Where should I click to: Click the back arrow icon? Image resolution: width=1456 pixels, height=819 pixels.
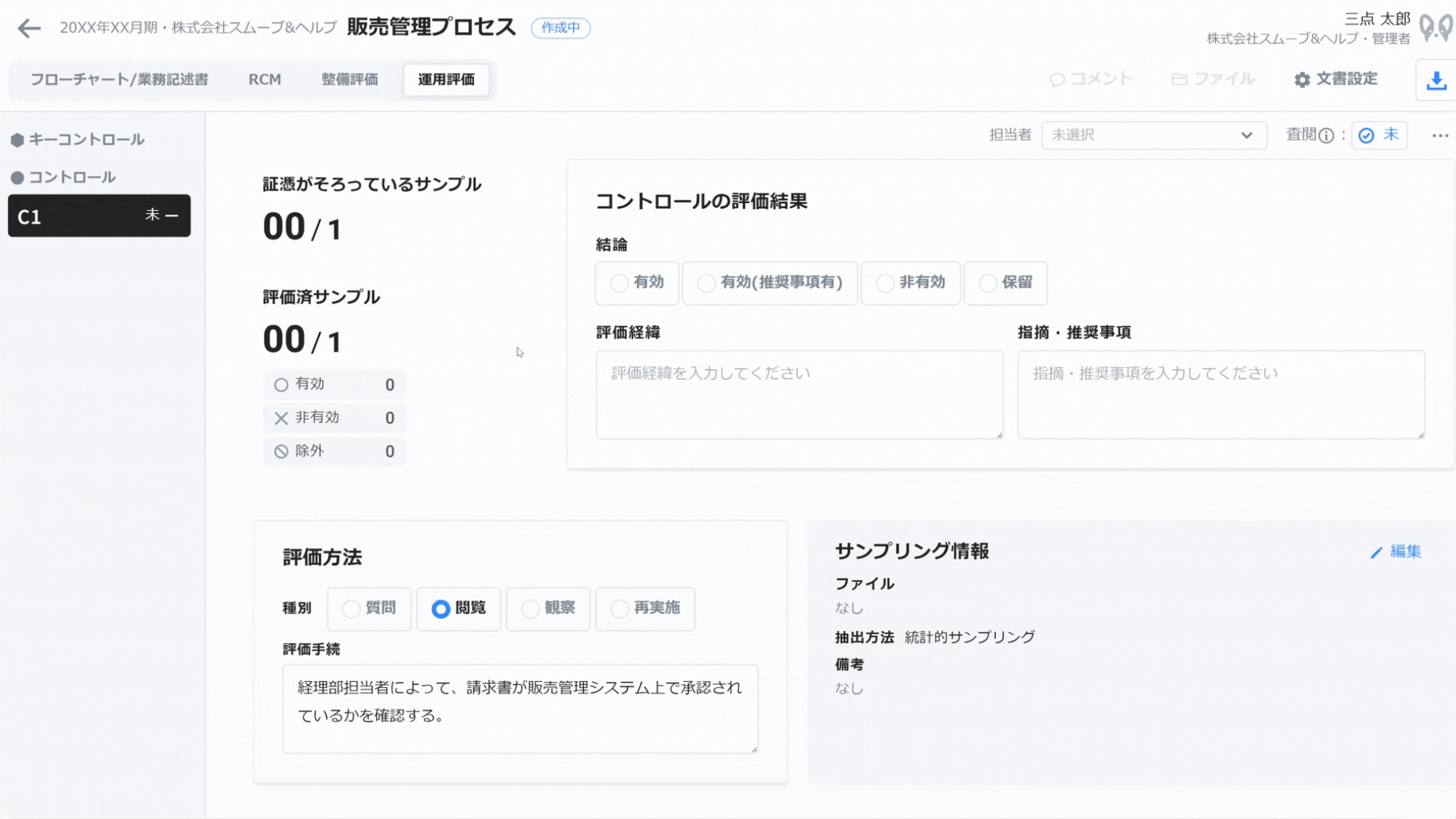[29, 29]
